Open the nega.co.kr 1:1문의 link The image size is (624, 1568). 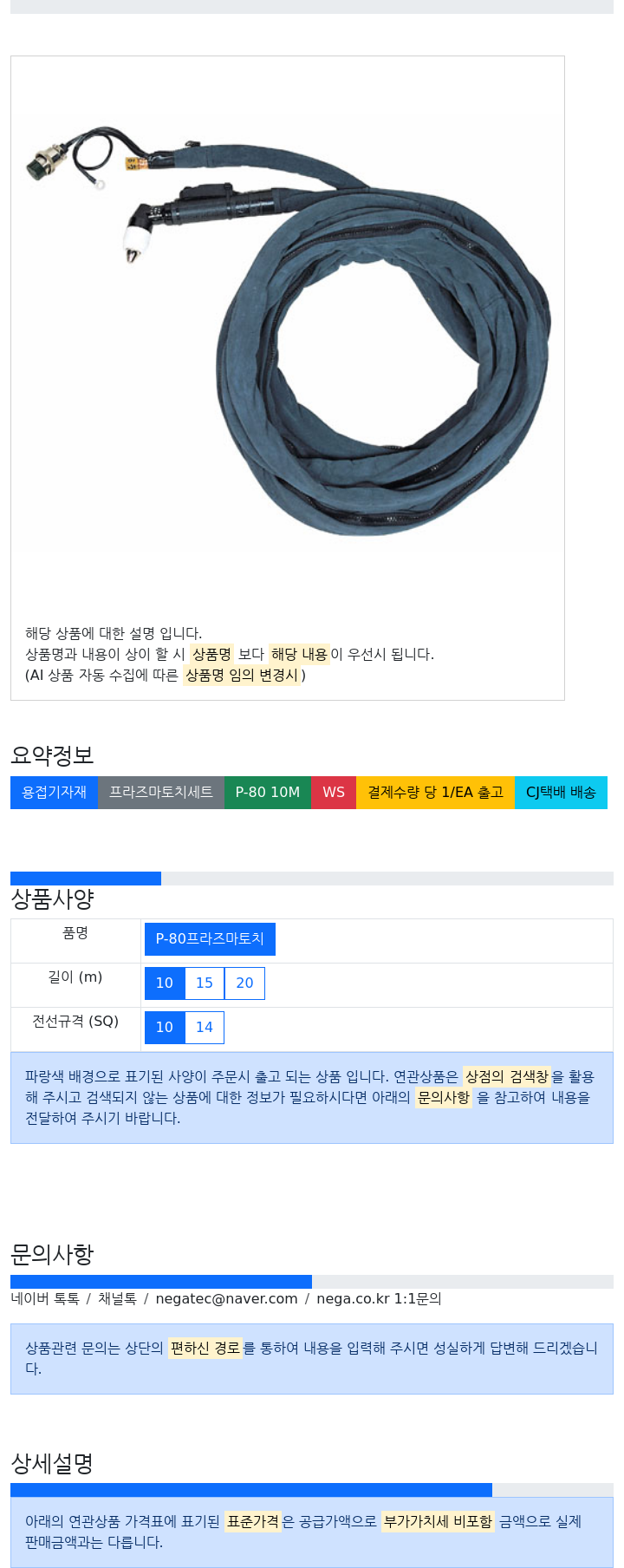coord(379,1298)
